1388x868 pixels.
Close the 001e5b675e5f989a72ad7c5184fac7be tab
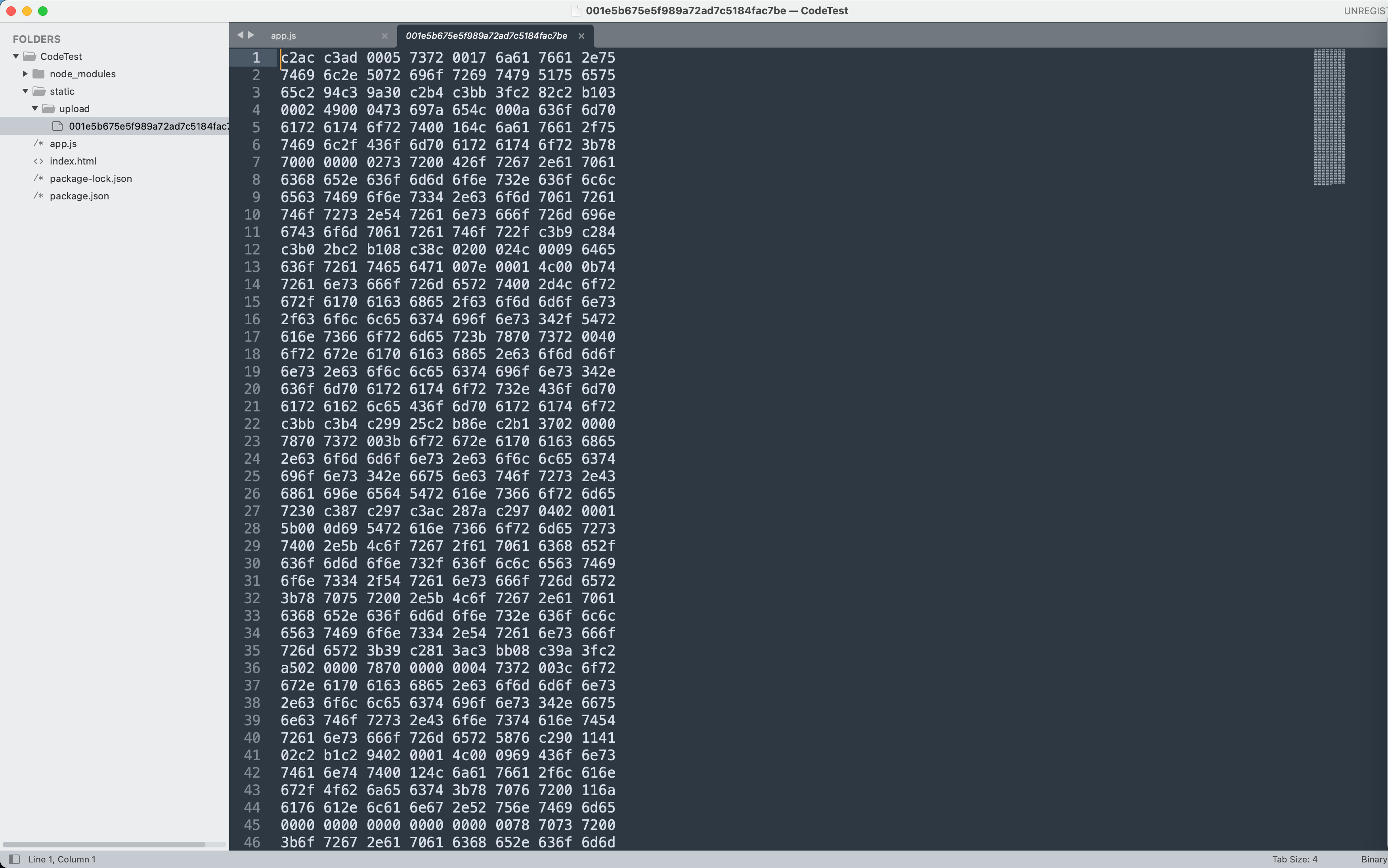tap(581, 36)
